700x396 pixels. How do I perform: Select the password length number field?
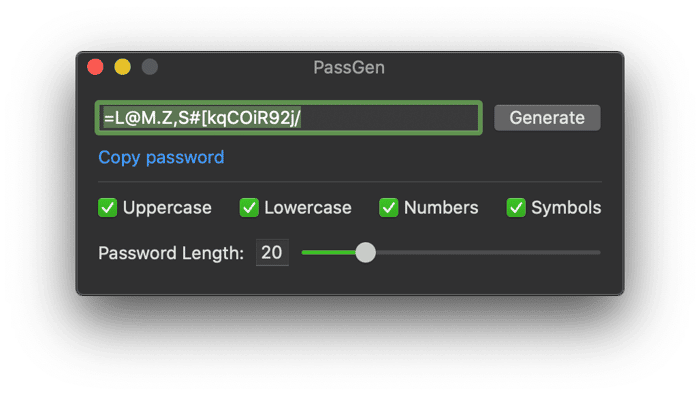272,253
